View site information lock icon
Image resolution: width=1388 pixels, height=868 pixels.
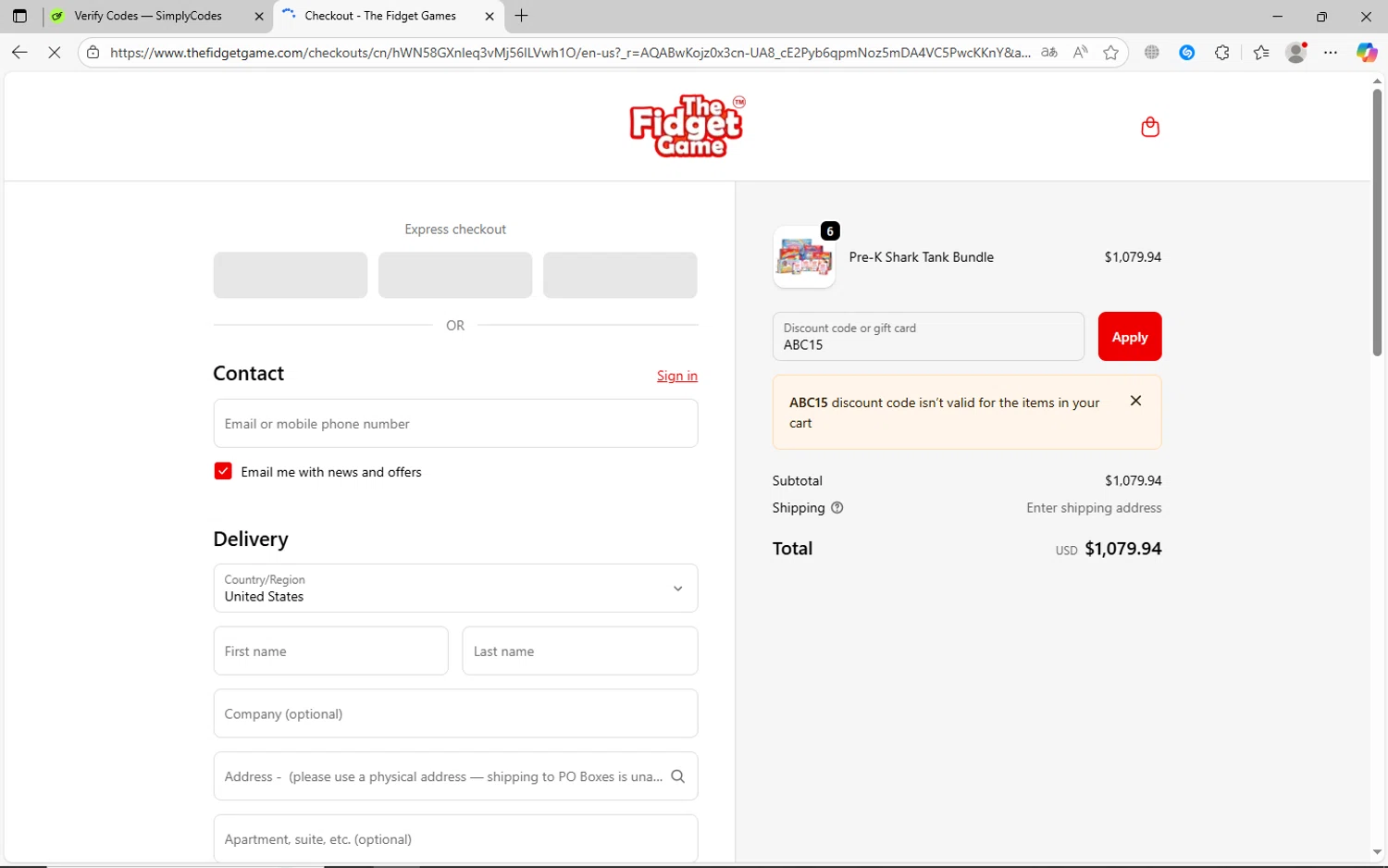(x=93, y=53)
